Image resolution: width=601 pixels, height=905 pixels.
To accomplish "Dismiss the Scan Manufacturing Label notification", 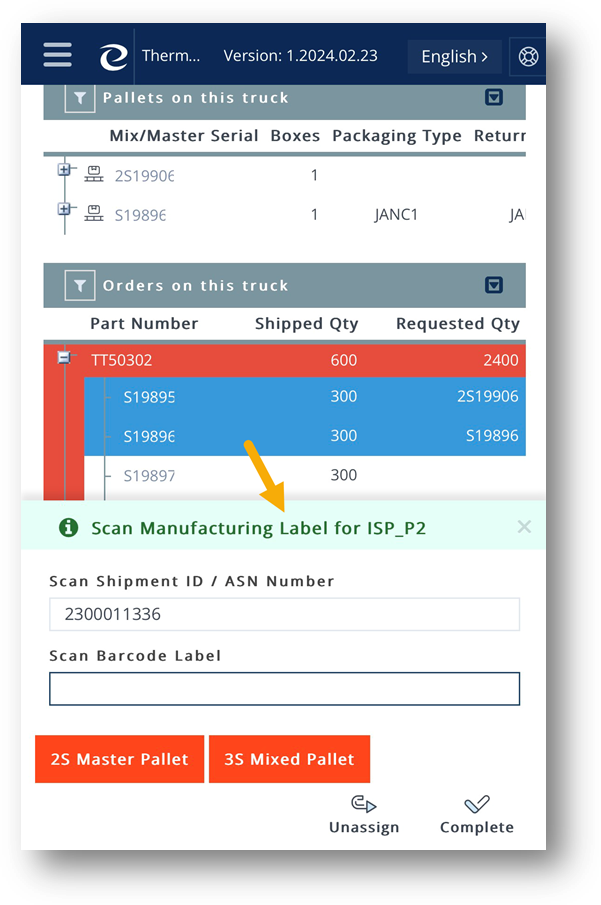I will click(x=524, y=527).
